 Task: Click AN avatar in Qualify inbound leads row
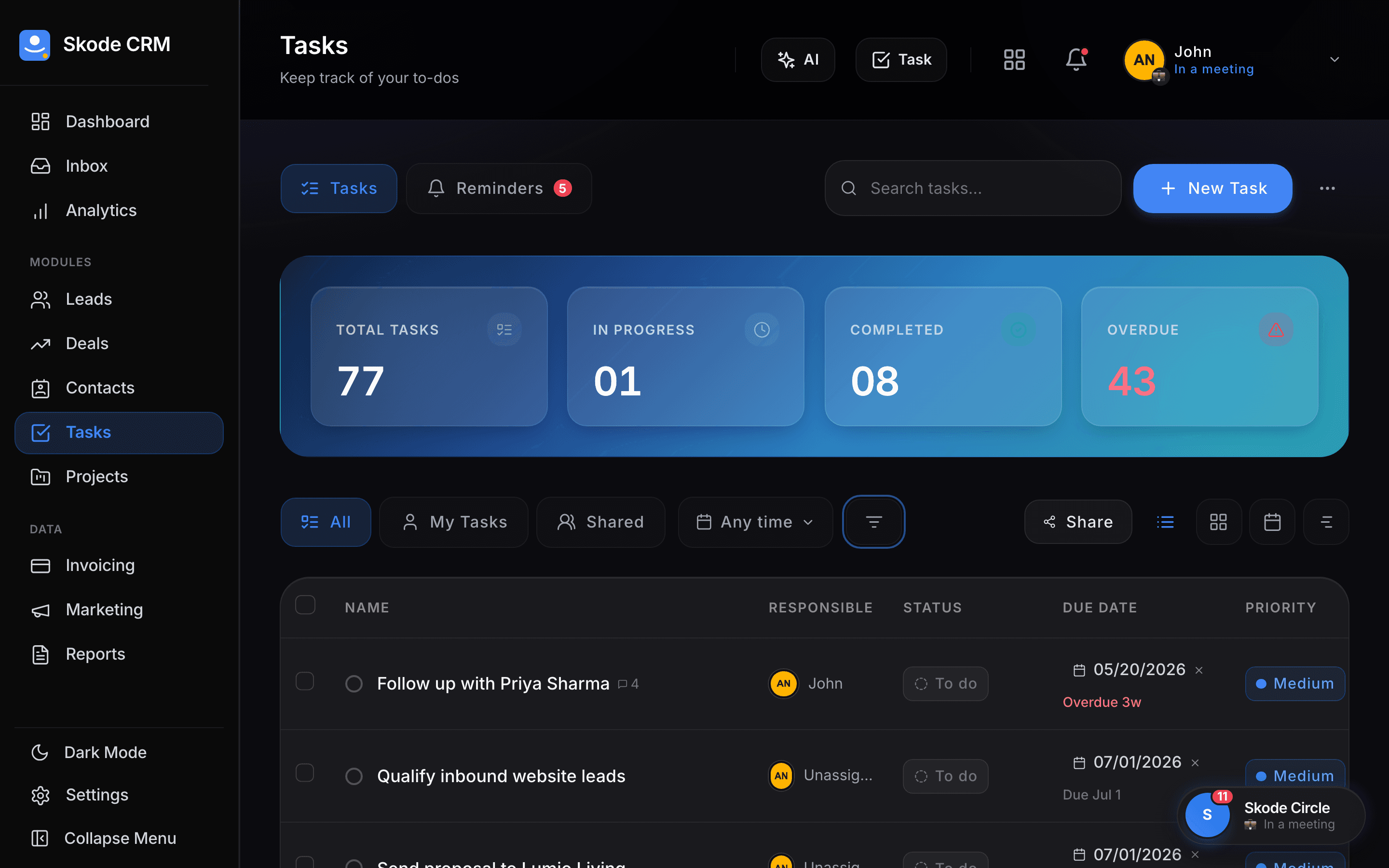pos(781,776)
